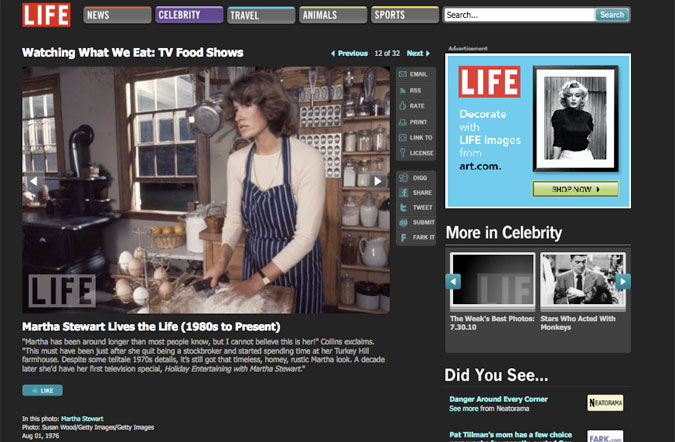Focus the Search text field

pyautogui.click(x=519, y=15)
